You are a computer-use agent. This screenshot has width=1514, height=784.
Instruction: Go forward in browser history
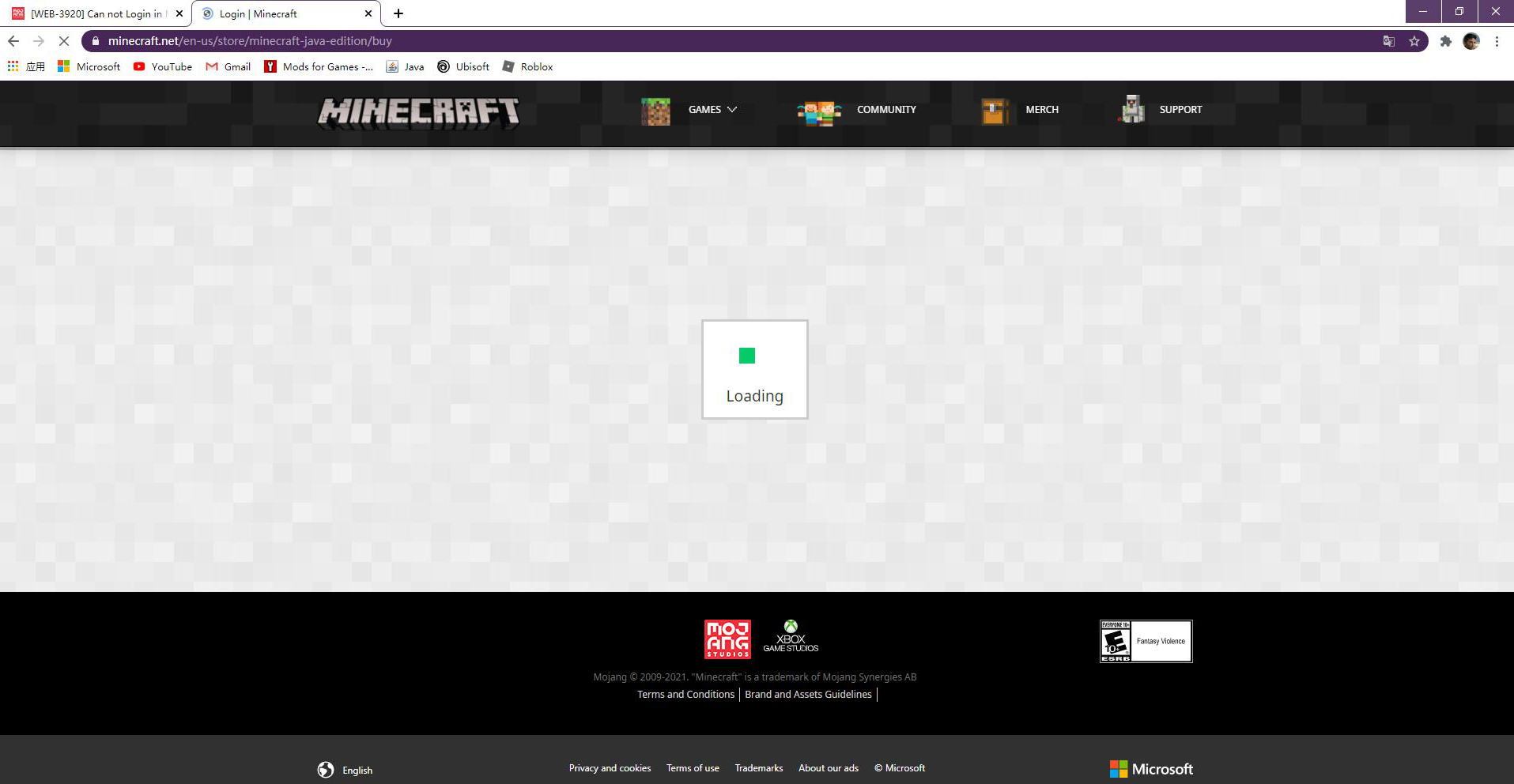coord(39,41)
